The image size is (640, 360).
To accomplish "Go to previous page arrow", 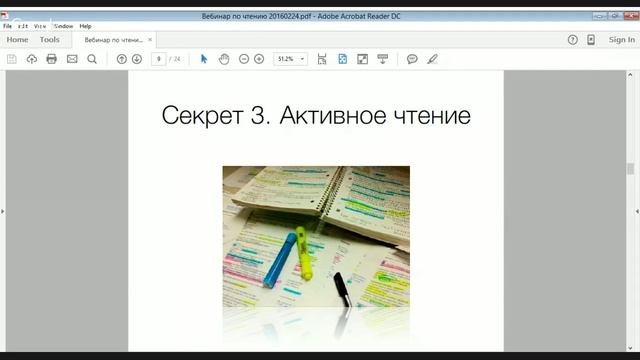I will (x=122, y=59).
